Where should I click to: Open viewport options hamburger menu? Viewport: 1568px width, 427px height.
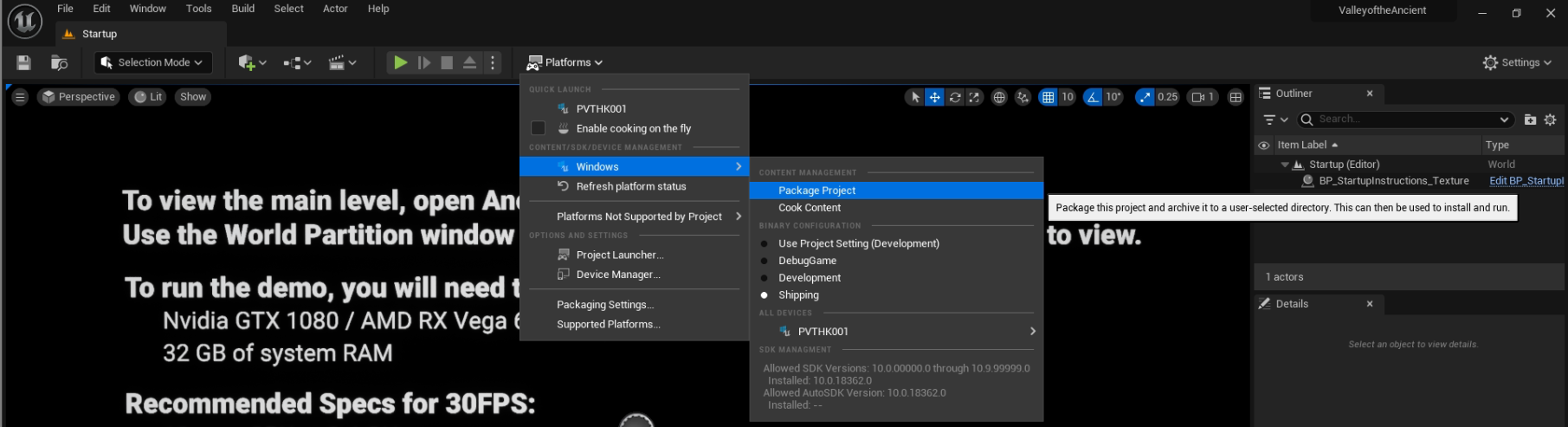click(x=20, y=97)
